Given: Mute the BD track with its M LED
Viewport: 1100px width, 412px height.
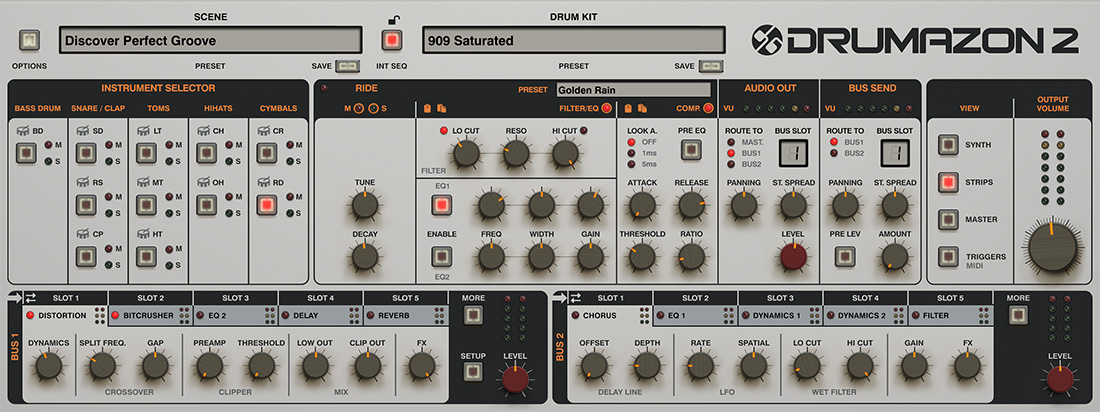Looking at the screenshot, I should pos(47,145).
